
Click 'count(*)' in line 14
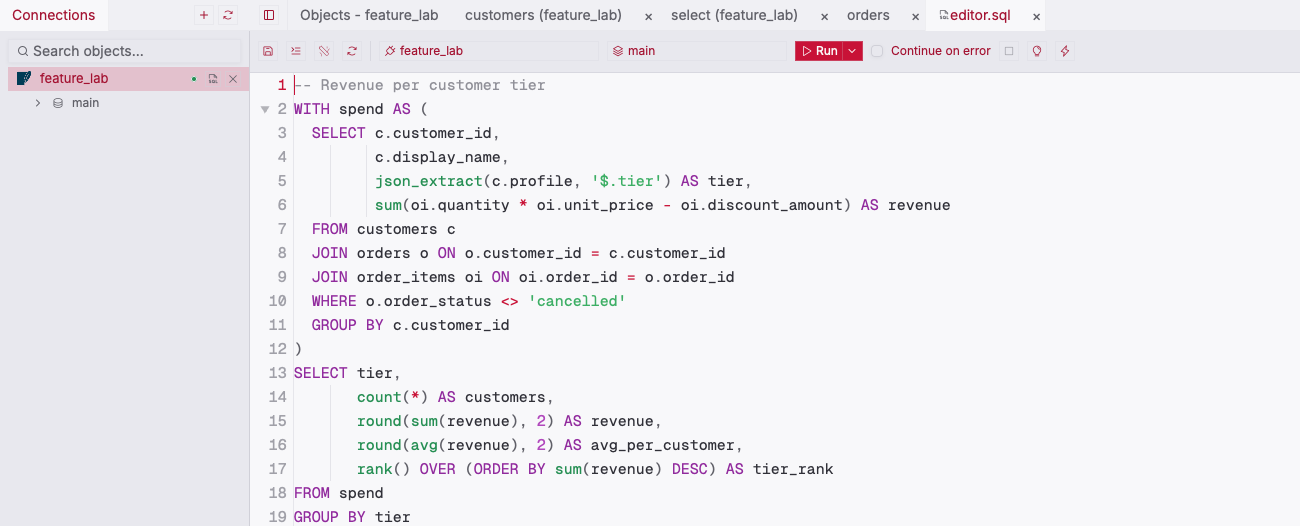393,397
